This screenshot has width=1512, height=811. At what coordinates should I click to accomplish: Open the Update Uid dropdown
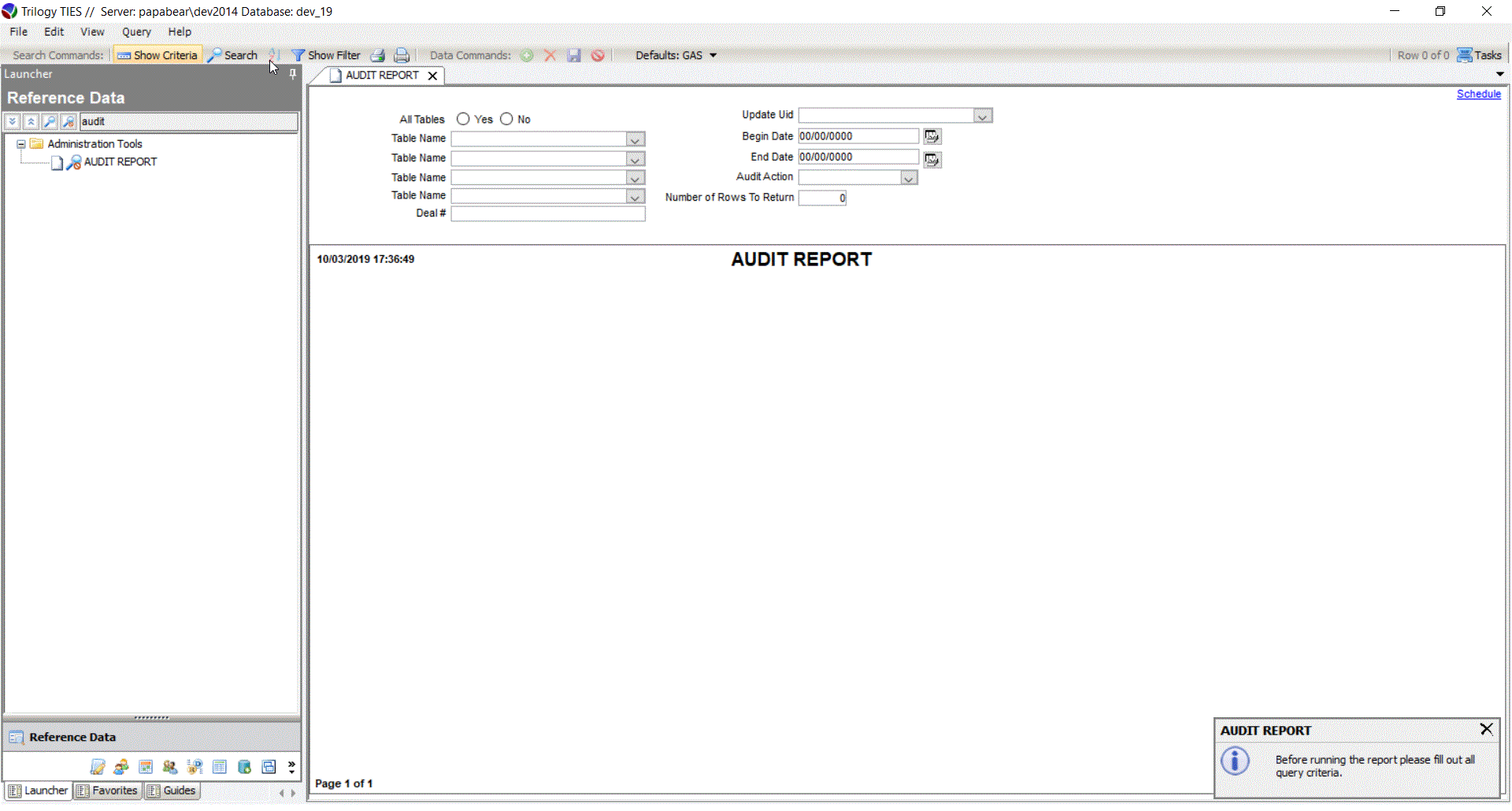tap(982, 116)
